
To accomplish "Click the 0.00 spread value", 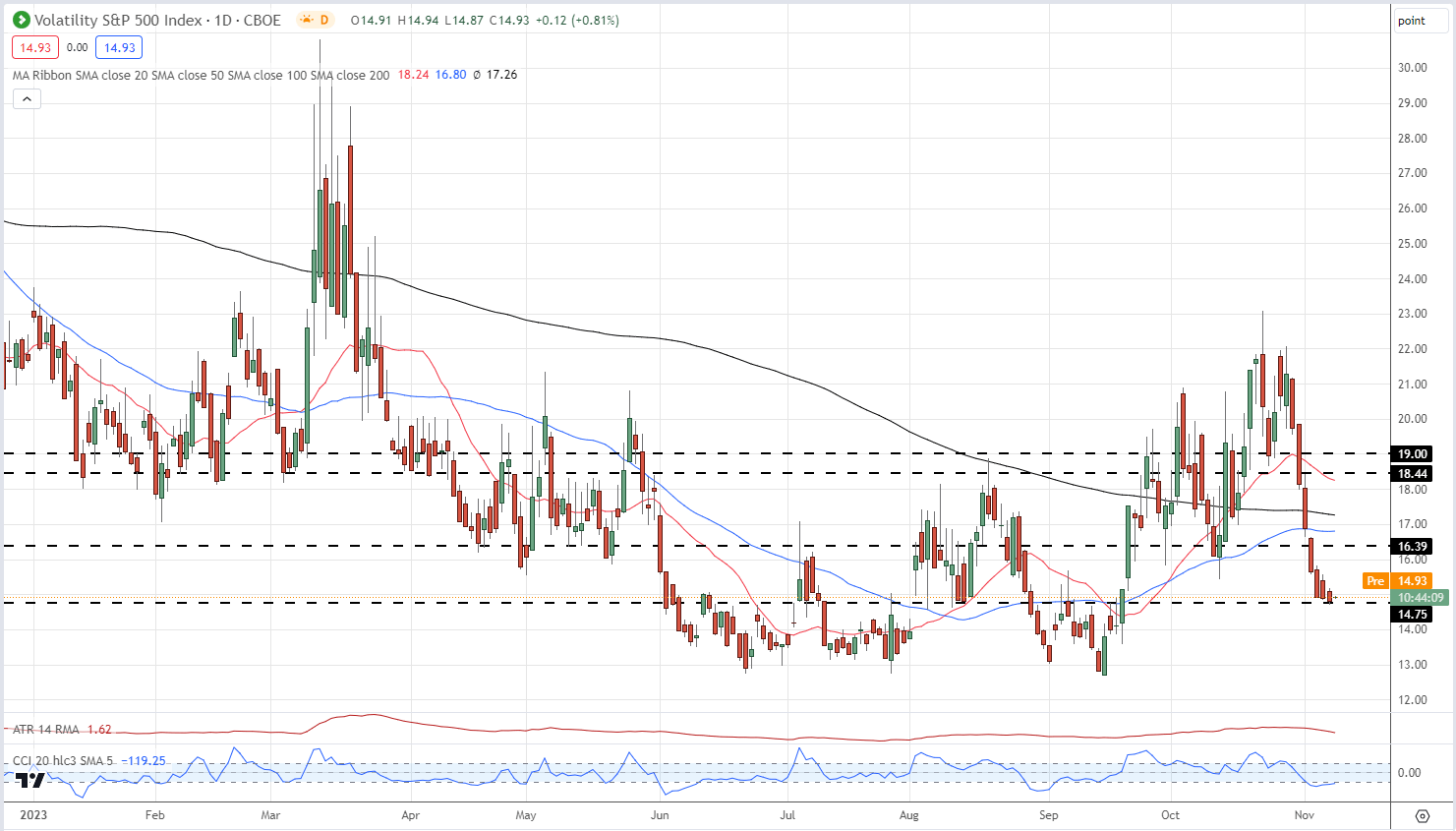I will [x=78, y=47].
